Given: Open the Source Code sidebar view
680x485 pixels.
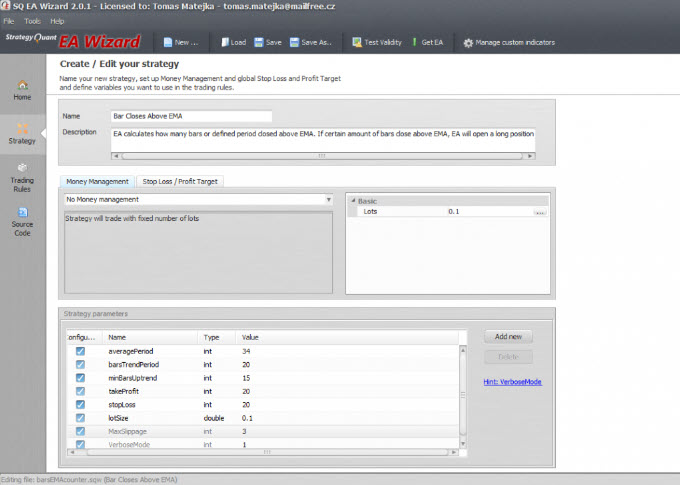Looking at the screenshot, I should [x=22, y=222].
